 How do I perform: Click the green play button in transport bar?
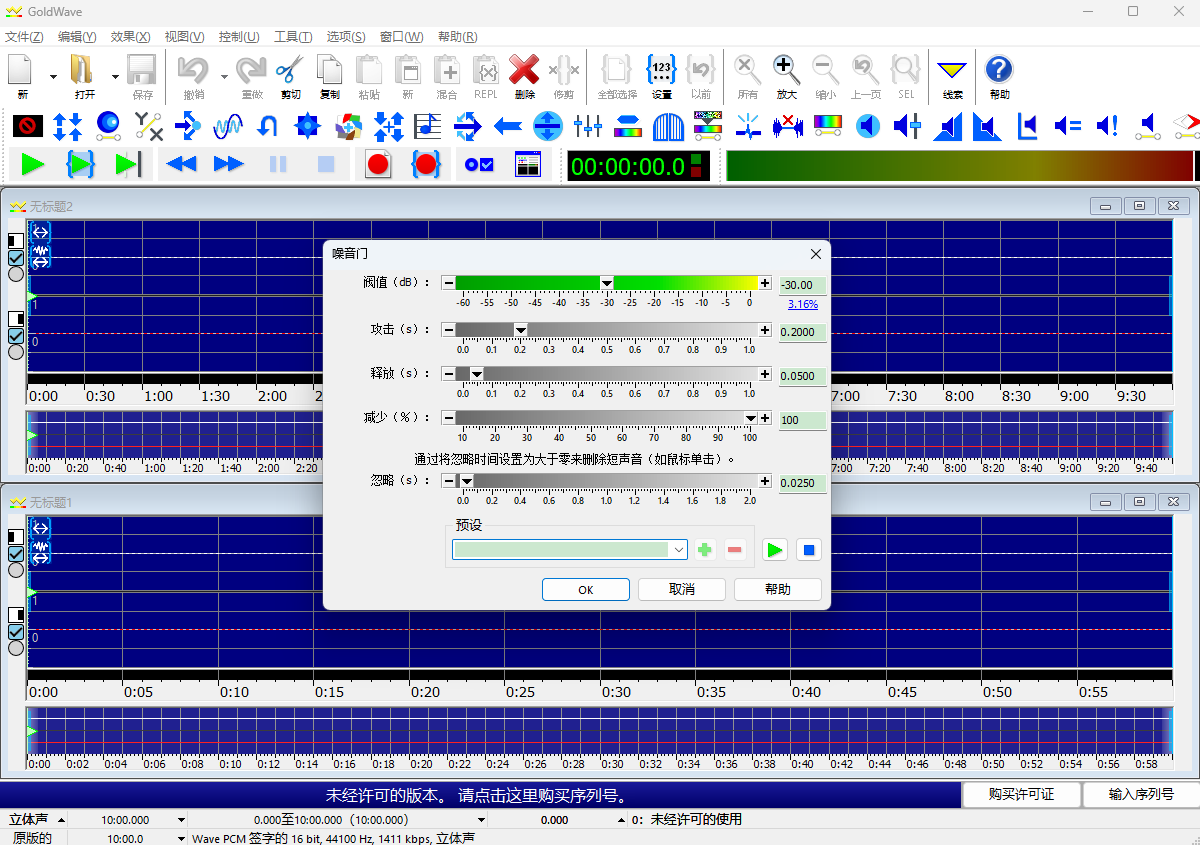click(33, 164)
